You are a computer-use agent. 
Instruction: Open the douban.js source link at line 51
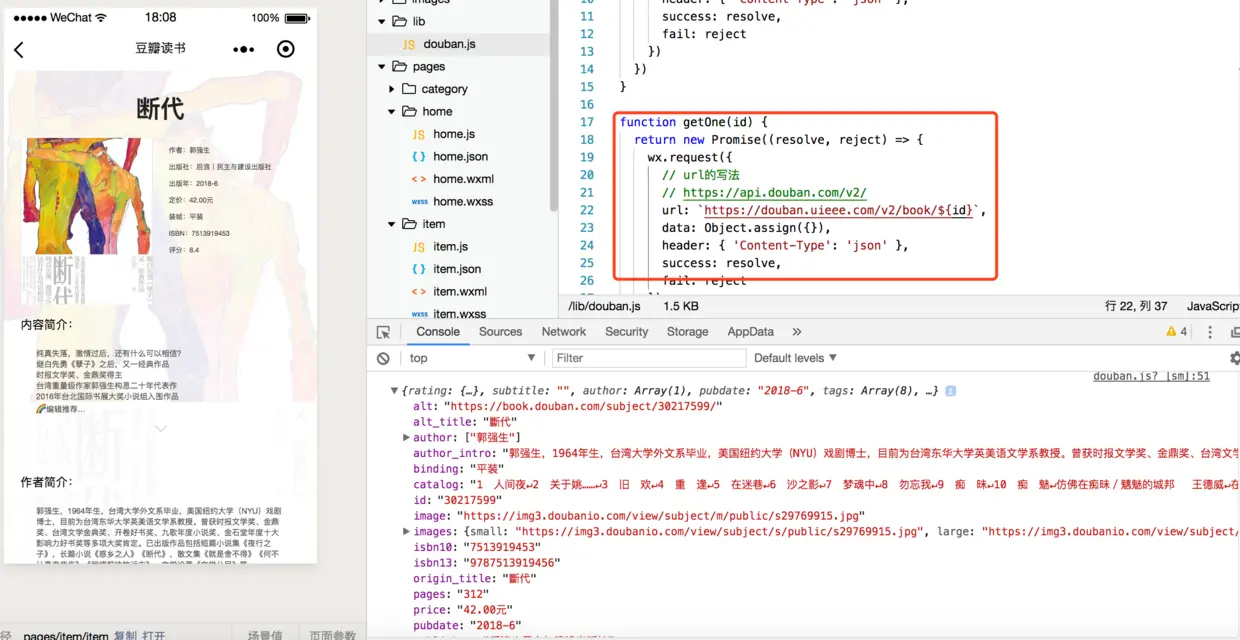pyautogui.click(x=1151, y=376)
